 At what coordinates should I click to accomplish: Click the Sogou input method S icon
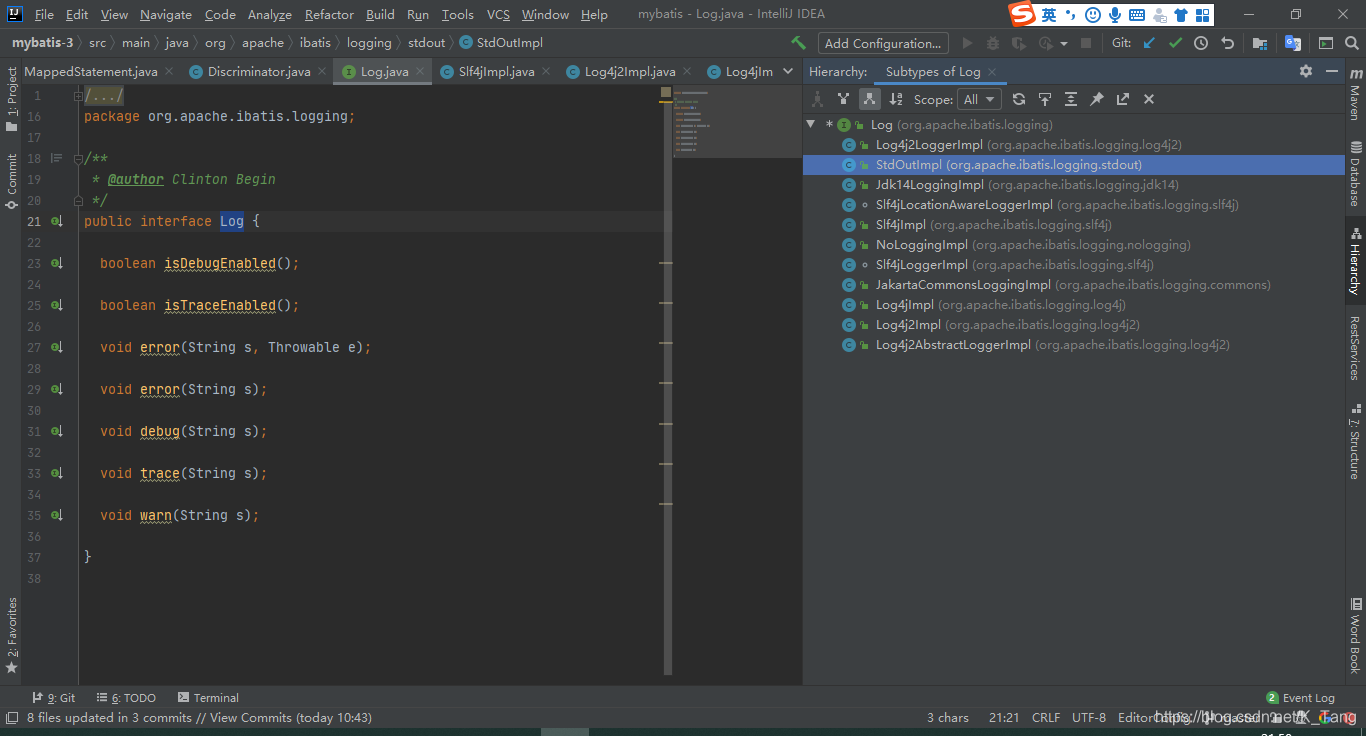(x=1021, y=14)
